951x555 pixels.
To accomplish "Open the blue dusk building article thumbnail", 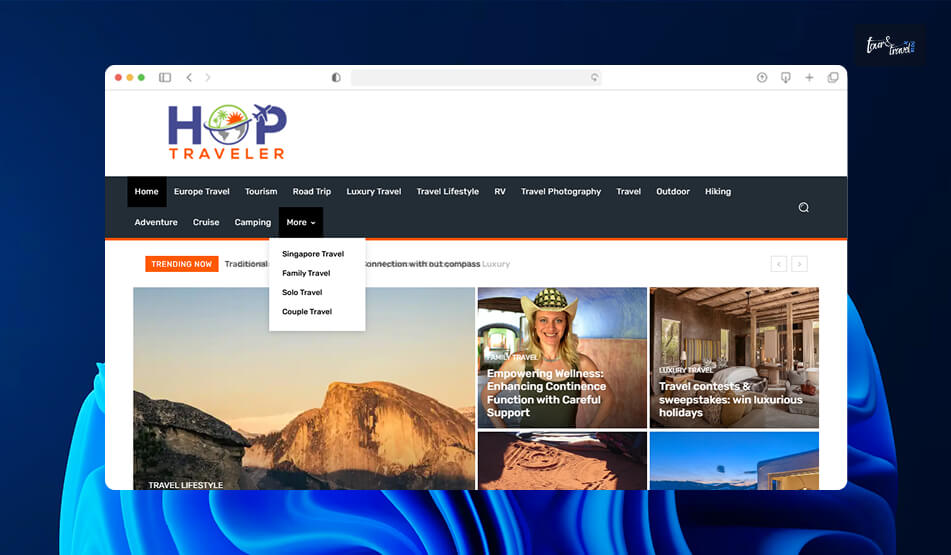I will 734,461.
